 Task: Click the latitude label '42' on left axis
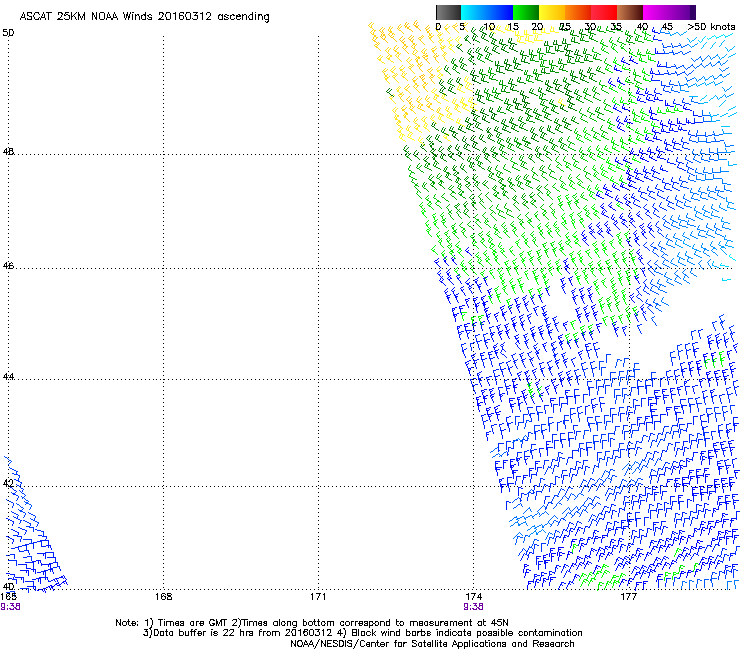8,483
